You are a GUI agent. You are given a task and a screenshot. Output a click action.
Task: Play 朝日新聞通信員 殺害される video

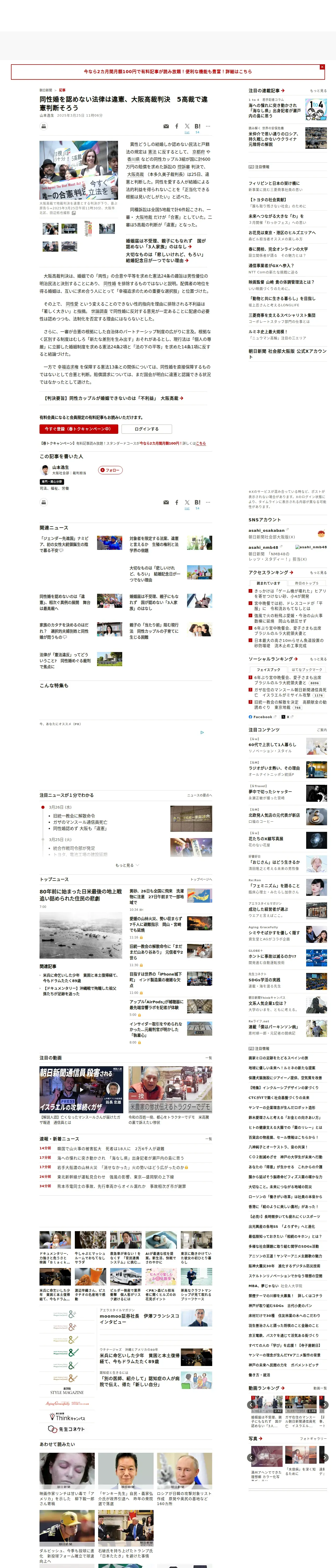81,1089
